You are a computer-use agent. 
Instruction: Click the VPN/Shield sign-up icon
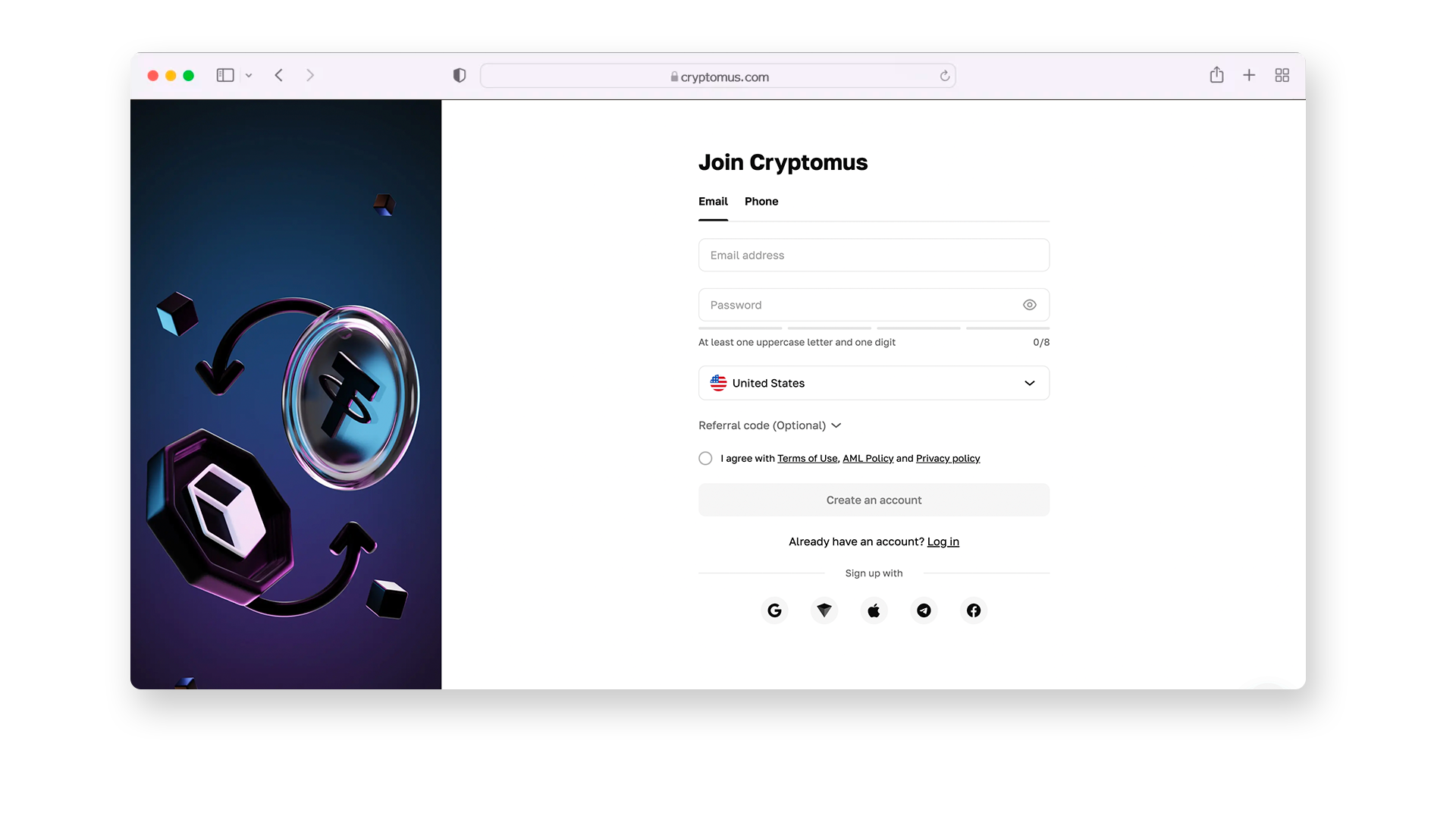(824, 610)
